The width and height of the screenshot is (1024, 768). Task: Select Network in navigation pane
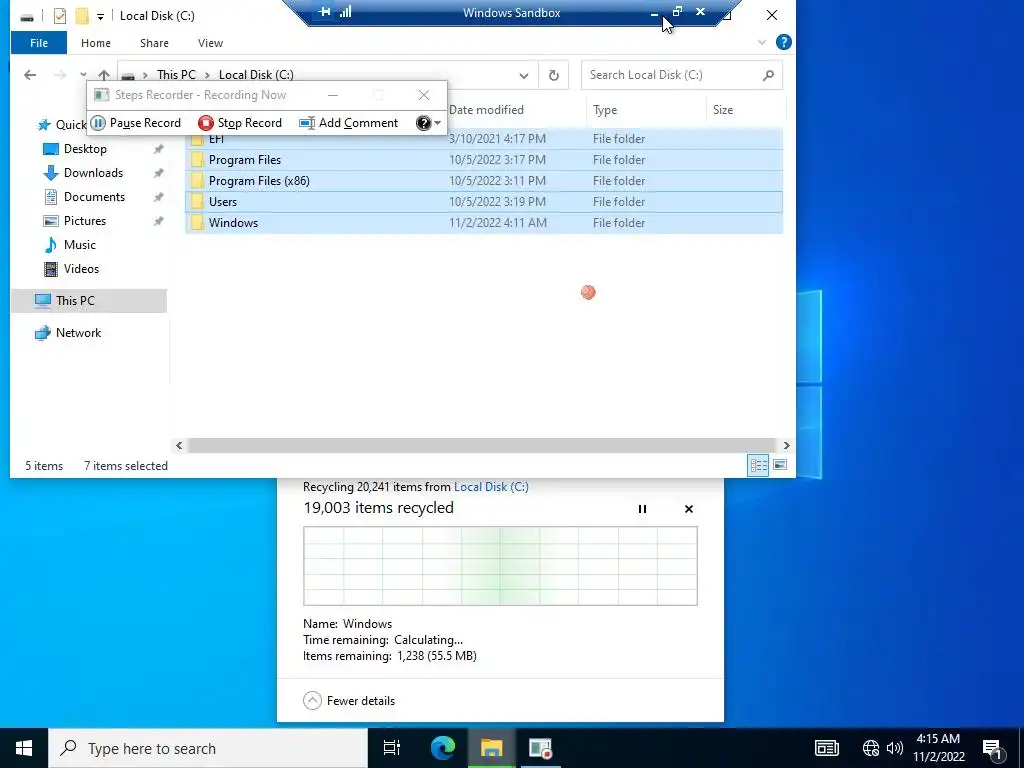point(78,333)
